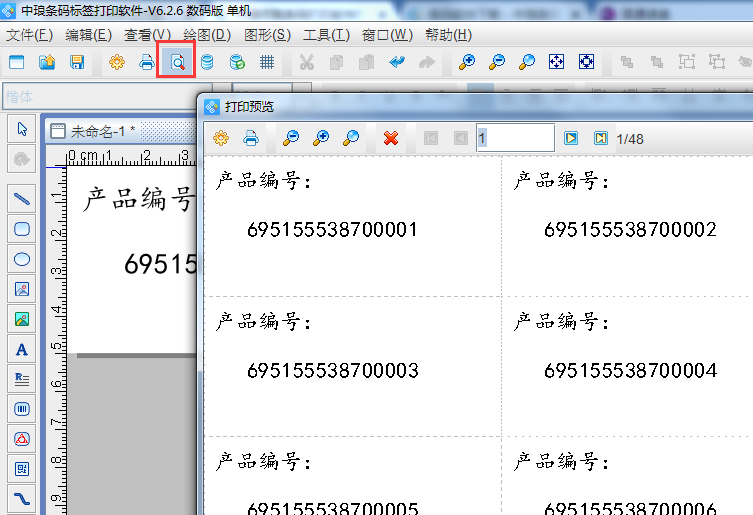Open the 文件(F) menu

(x=29, y=35)
